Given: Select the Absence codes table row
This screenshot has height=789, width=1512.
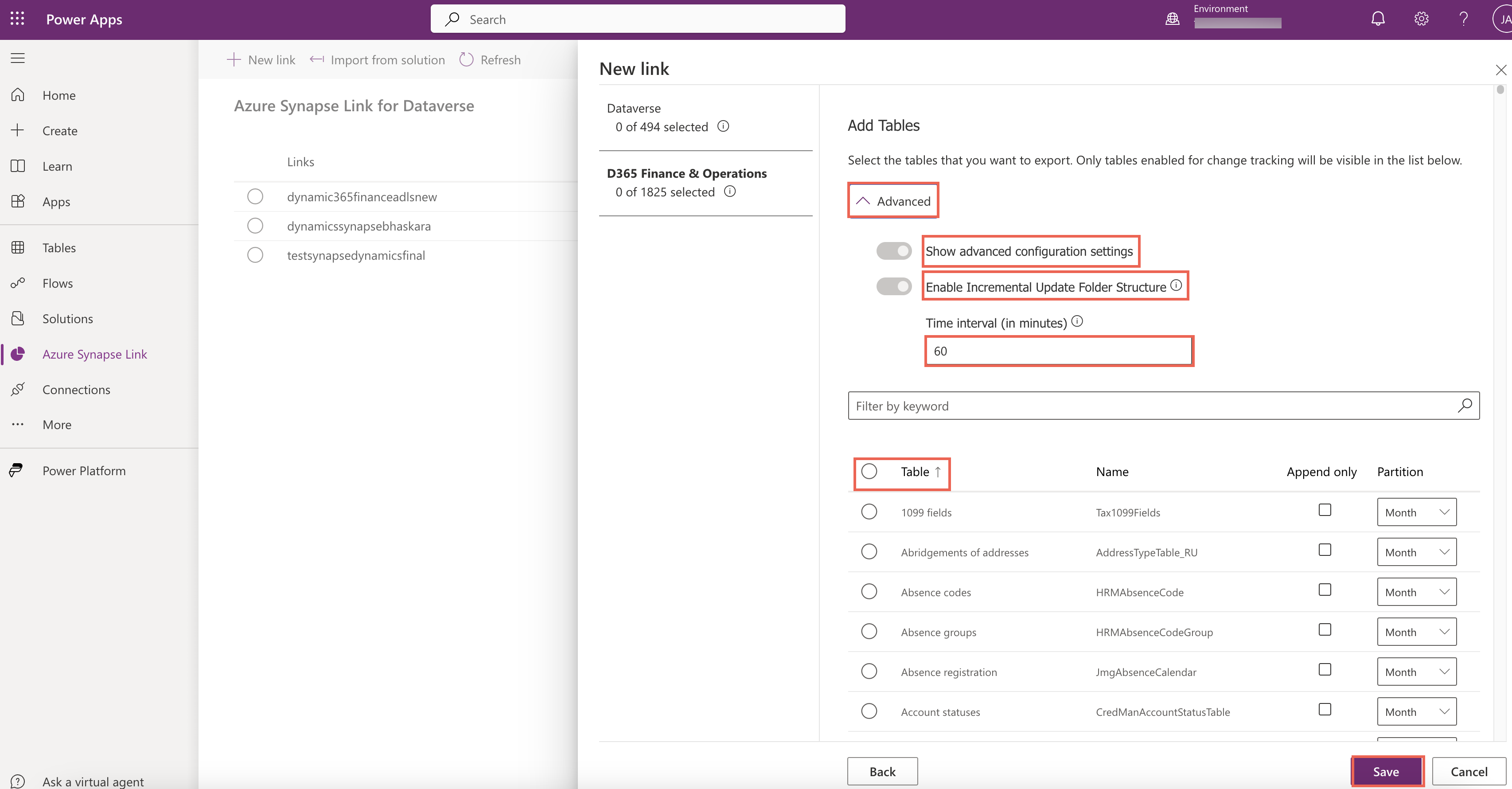Looking at the screenshot, I should (x=869, y=592).
